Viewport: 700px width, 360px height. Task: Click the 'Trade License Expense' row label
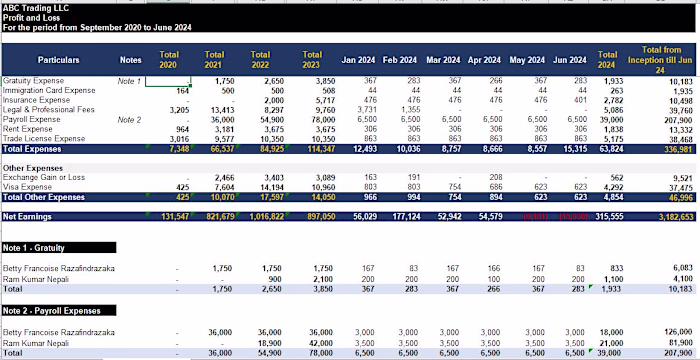[44, 139]
